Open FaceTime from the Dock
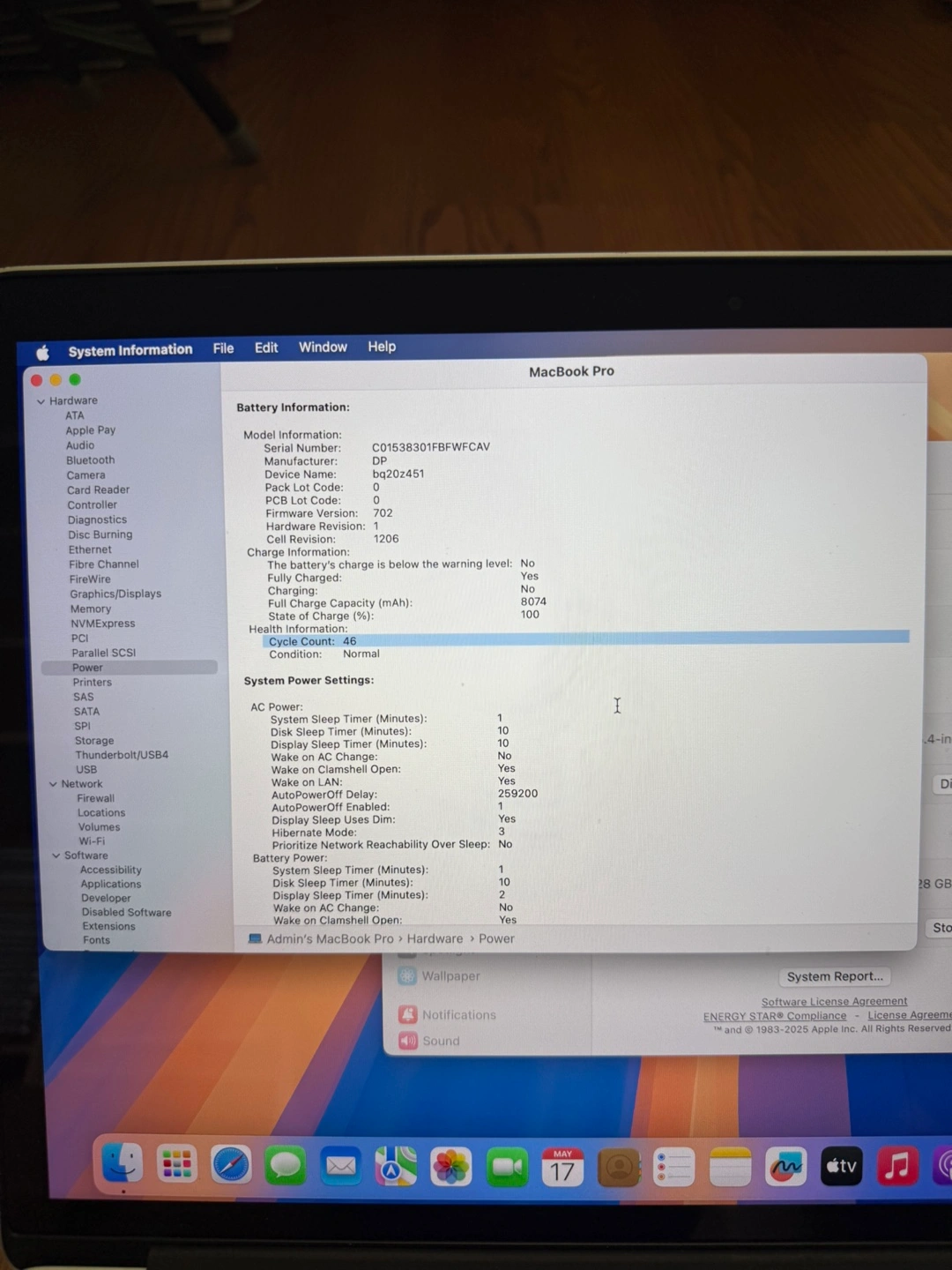952x1270 pixels. 507,1168
